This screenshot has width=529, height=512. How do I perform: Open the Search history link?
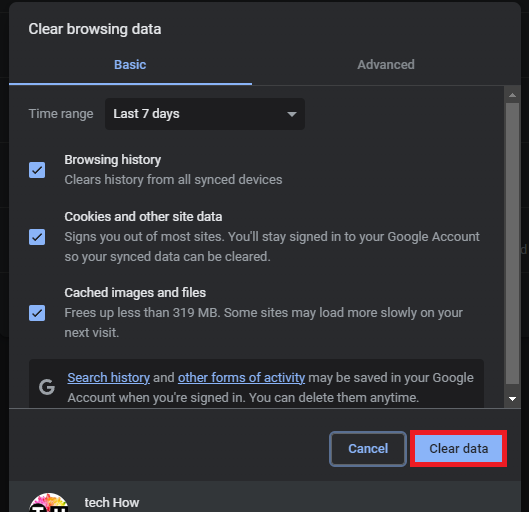coord(108,378)
